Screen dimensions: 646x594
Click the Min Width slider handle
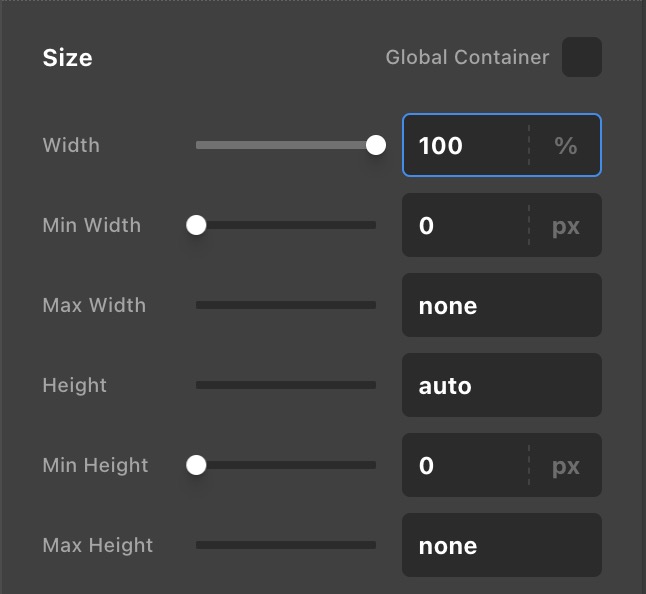[x=196, y=225]
